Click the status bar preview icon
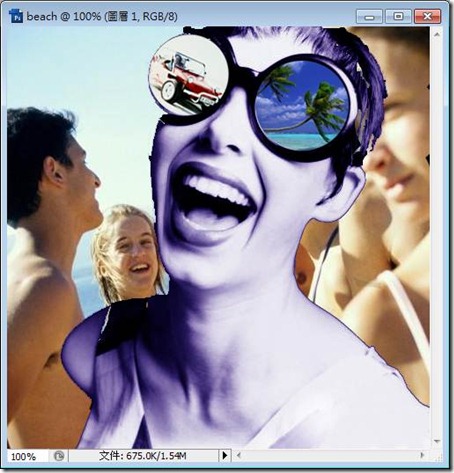This screenshot has height=473, width=454. click(x=59, y=456)
